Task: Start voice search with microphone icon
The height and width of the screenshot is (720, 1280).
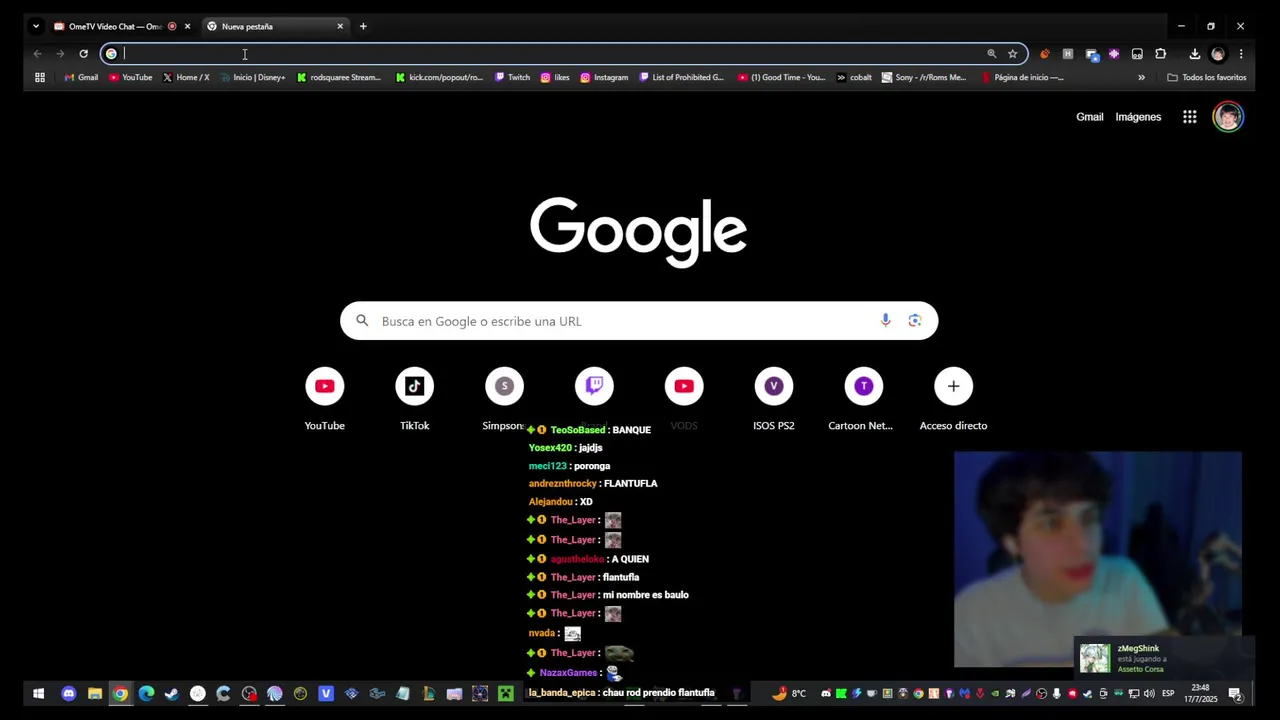Action: (885, 321)
